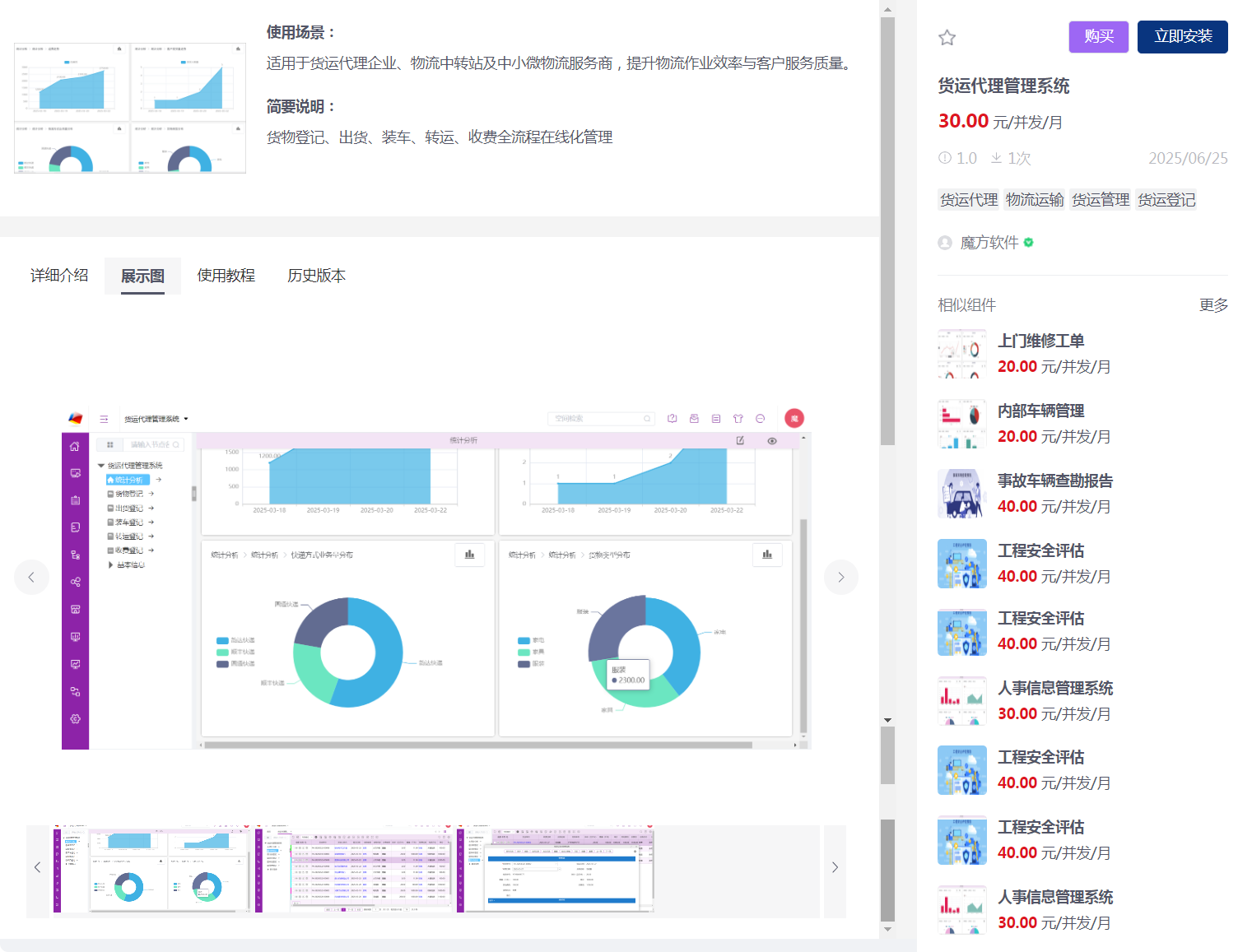This screenshot has width=1238, height=952.
Task: Click the green verified badge beside 魔方软件
Action: [x=1029, y=243]
